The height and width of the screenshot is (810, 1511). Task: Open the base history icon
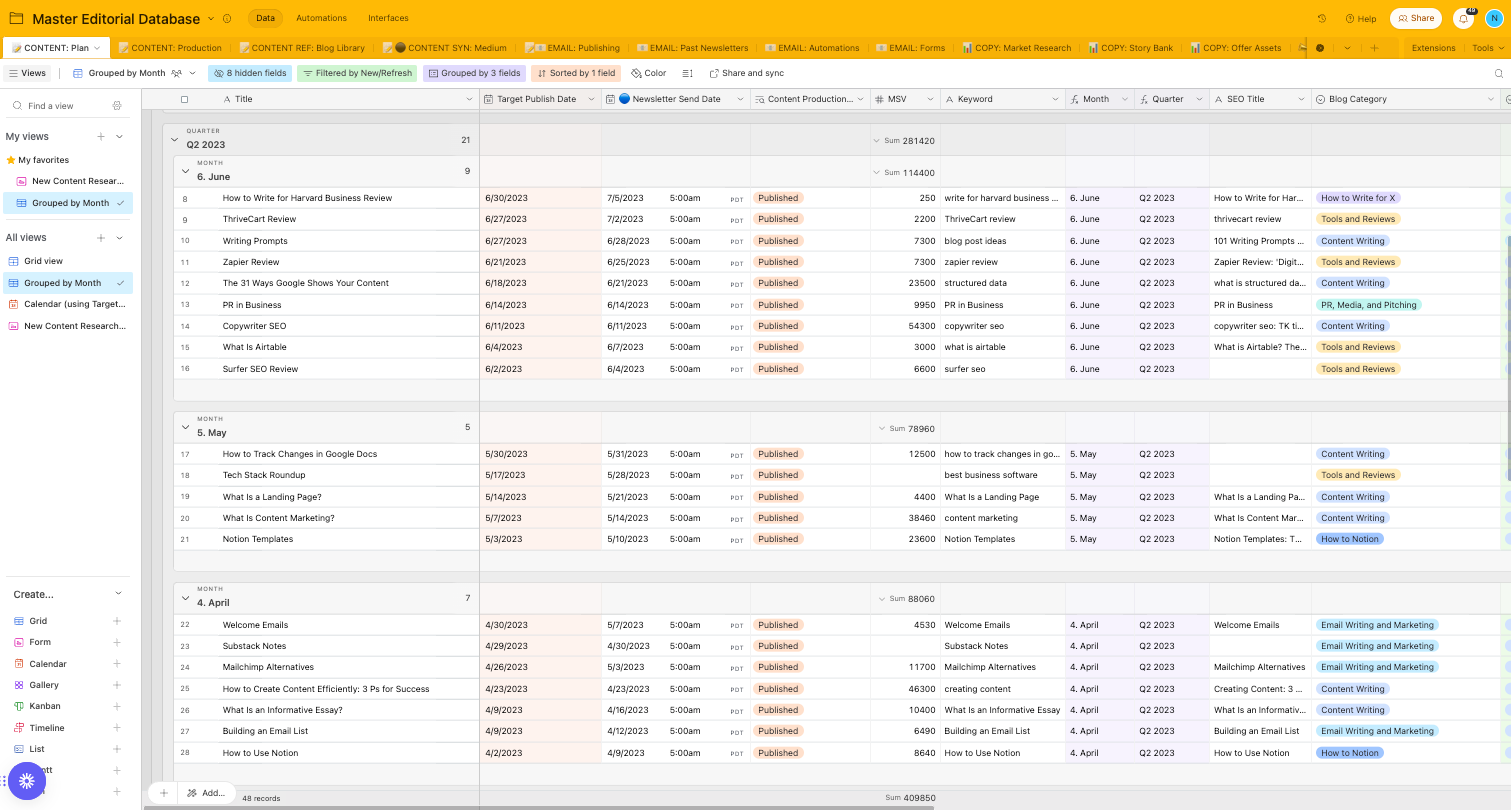[x=1322, y=18]
